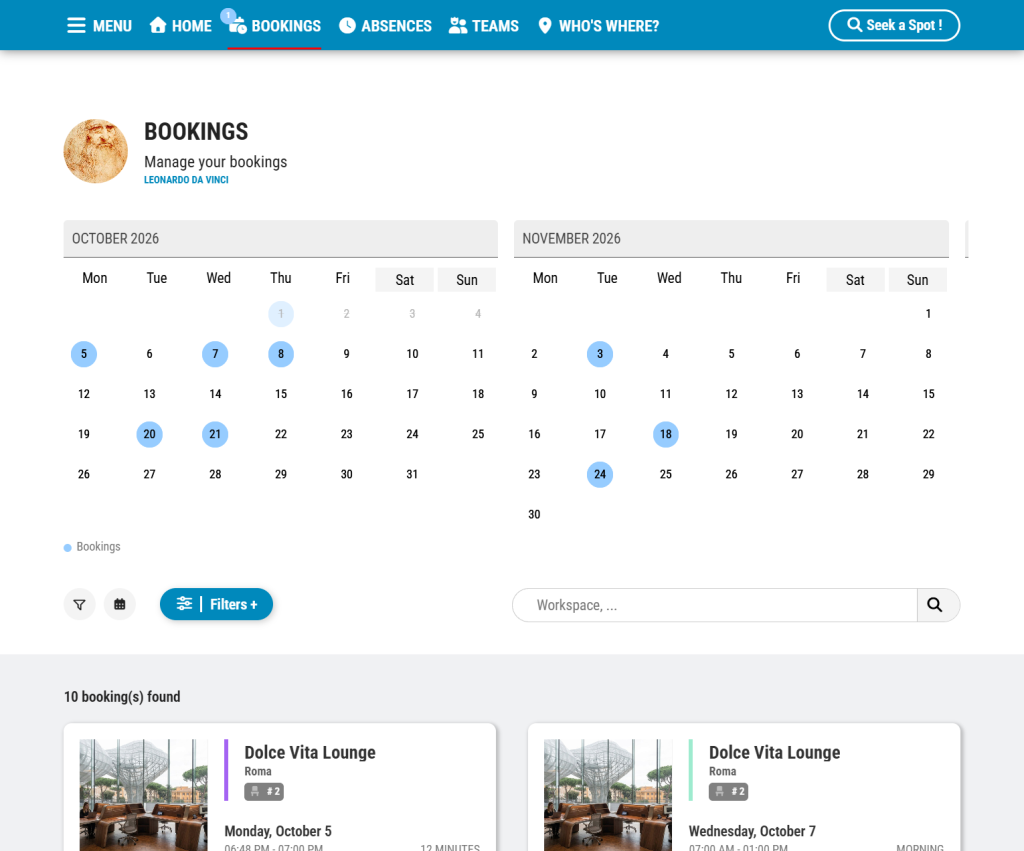1024x851 pixels.
Task: Click October 1 in calendar
Action: [x=281, y=314]
